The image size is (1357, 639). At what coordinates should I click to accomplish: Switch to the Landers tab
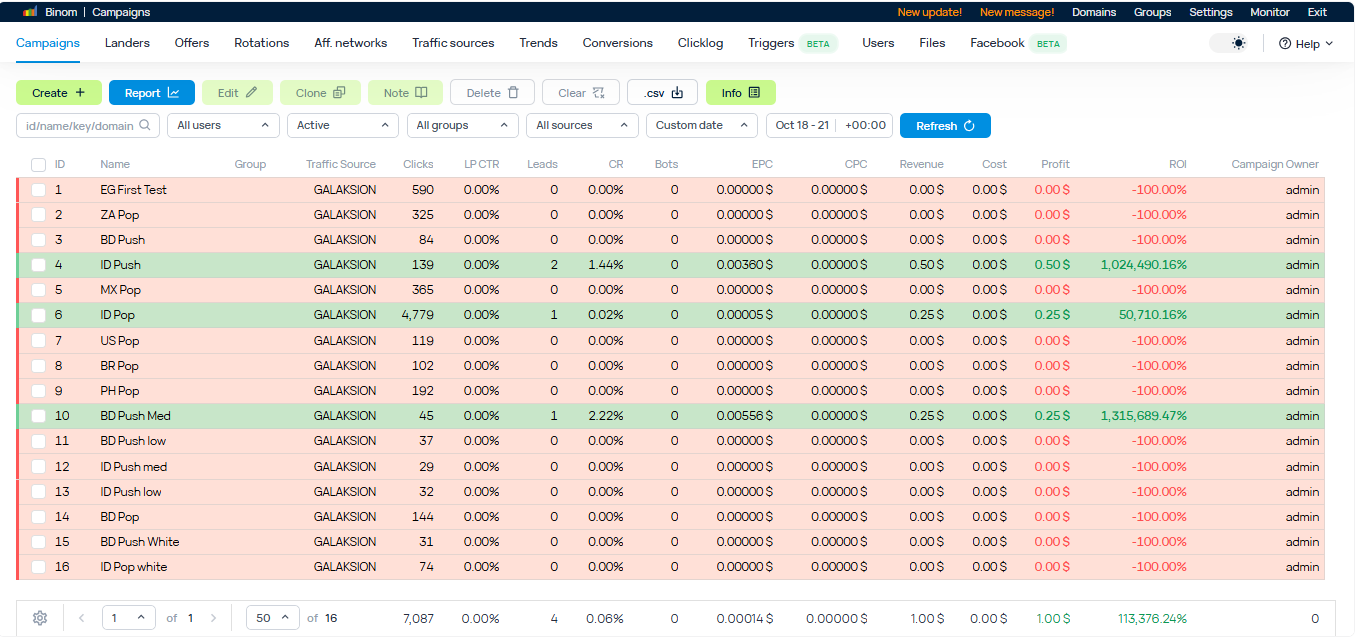coord(127,43)
